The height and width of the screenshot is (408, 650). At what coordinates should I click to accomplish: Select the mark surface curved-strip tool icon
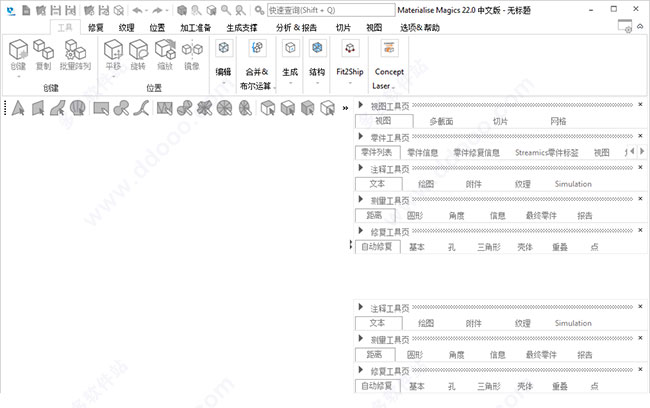click(58, 108)
